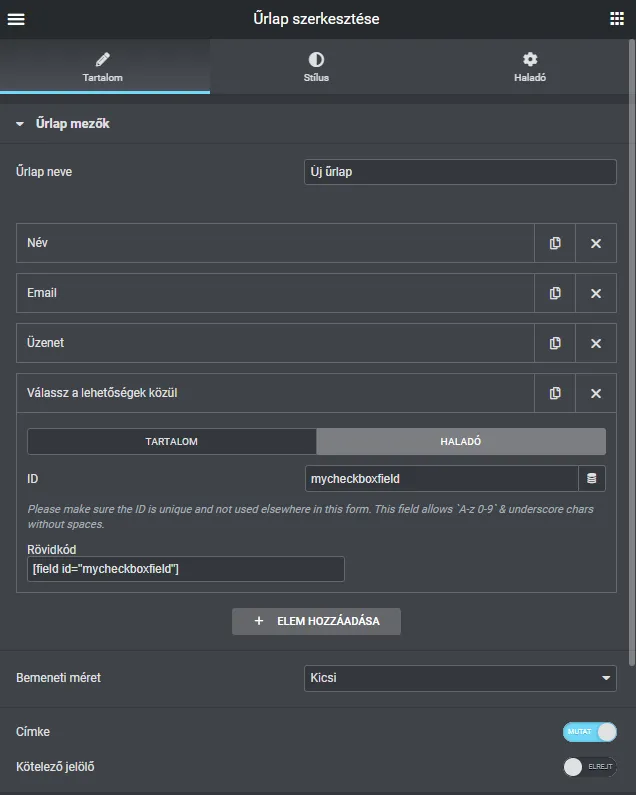636x795 pixels.
Task: Delete the Email field
Action: pos(596,293)
